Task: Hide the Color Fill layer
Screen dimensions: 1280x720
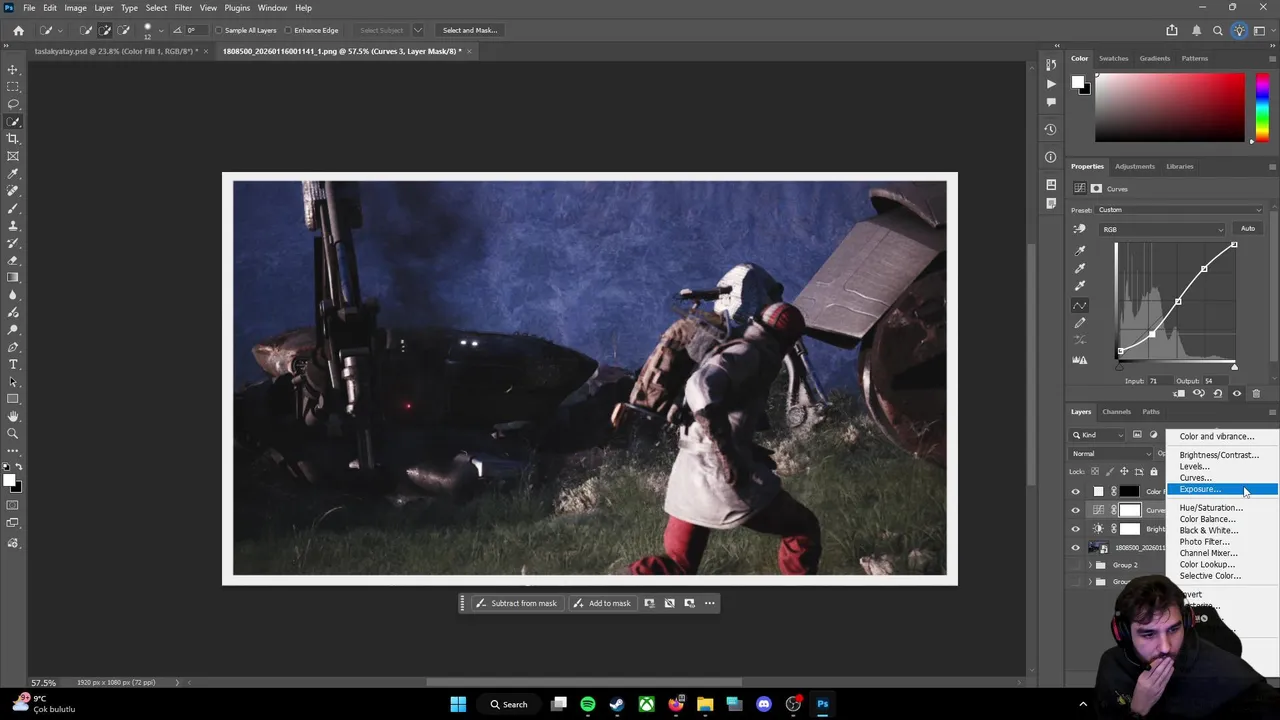Action: point(1076,491)
